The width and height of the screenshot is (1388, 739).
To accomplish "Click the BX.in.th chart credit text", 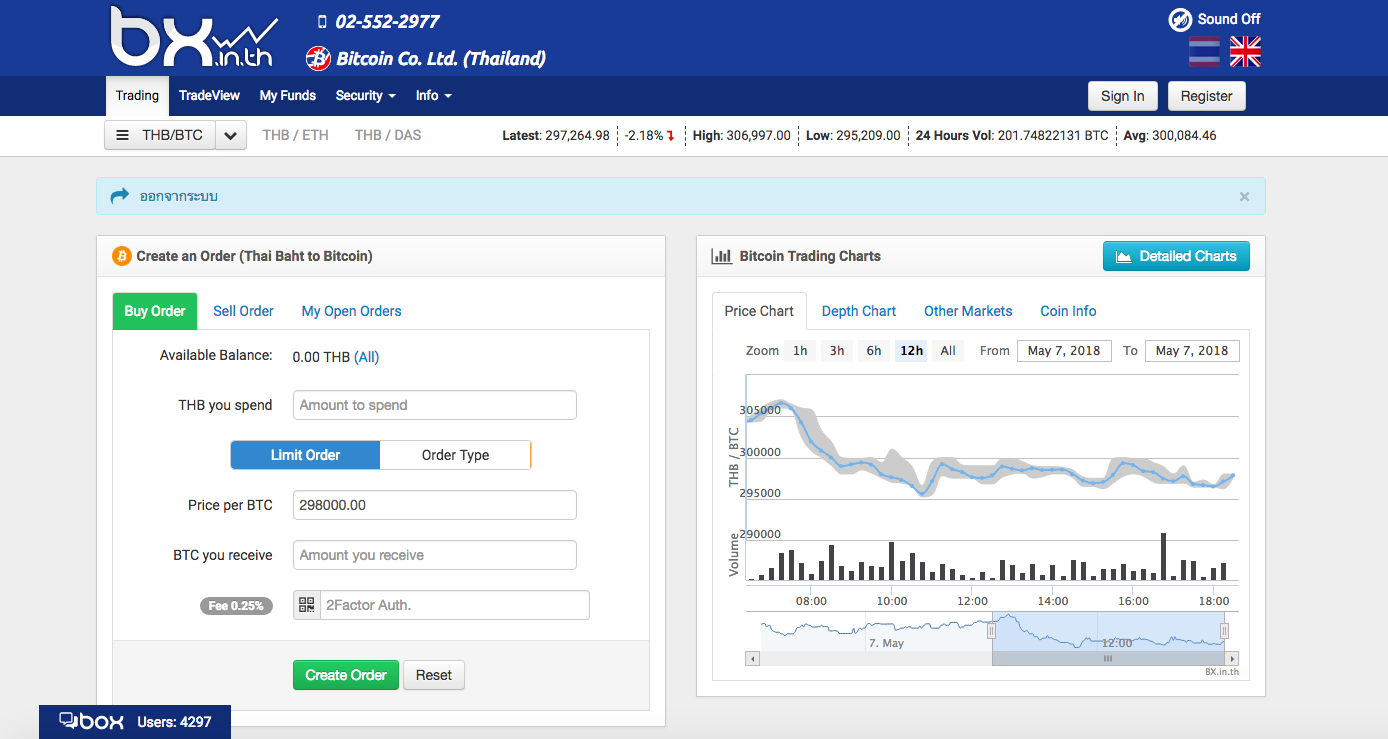I will [1222, 672].
